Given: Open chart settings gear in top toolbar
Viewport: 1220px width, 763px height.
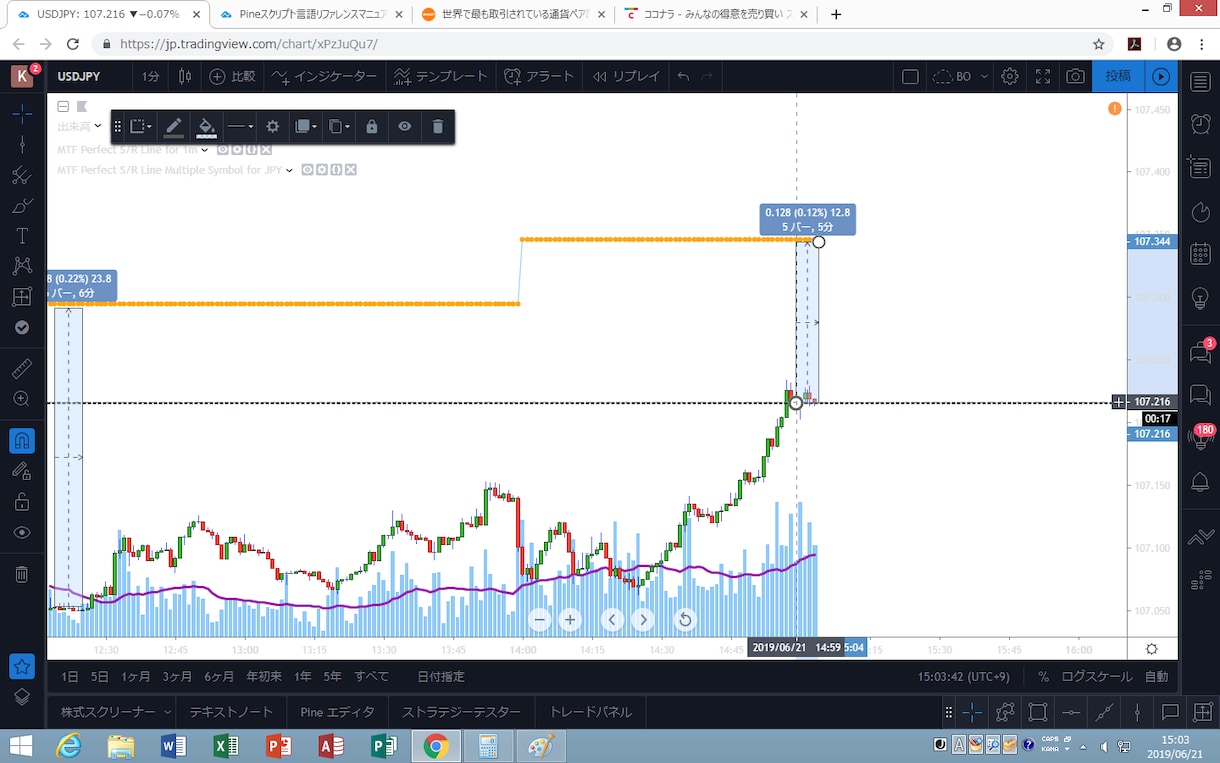Looking at the screenshot, I should (1010, 76).
